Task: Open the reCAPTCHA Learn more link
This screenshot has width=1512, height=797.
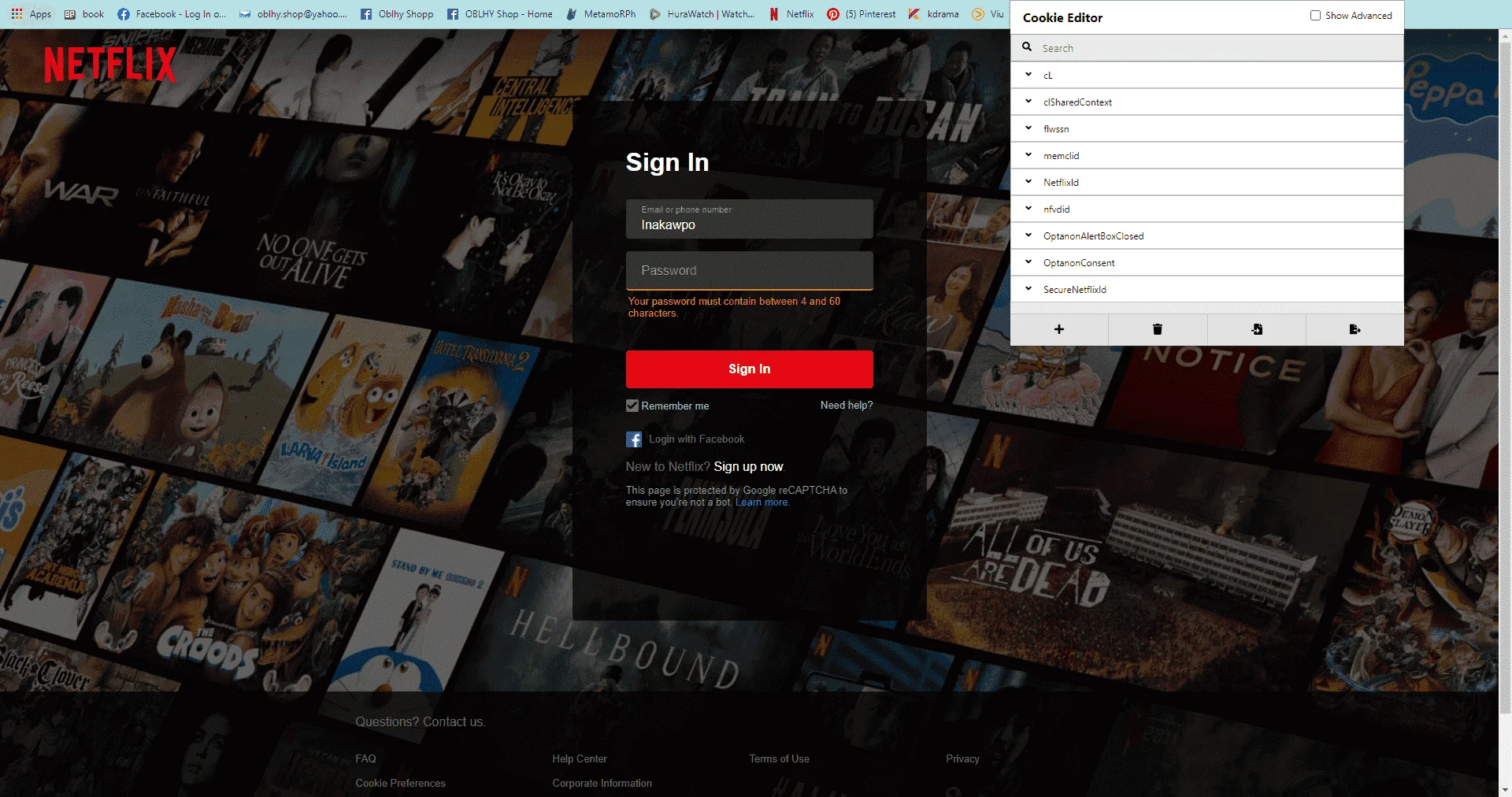Action: (x=762, y=502)
